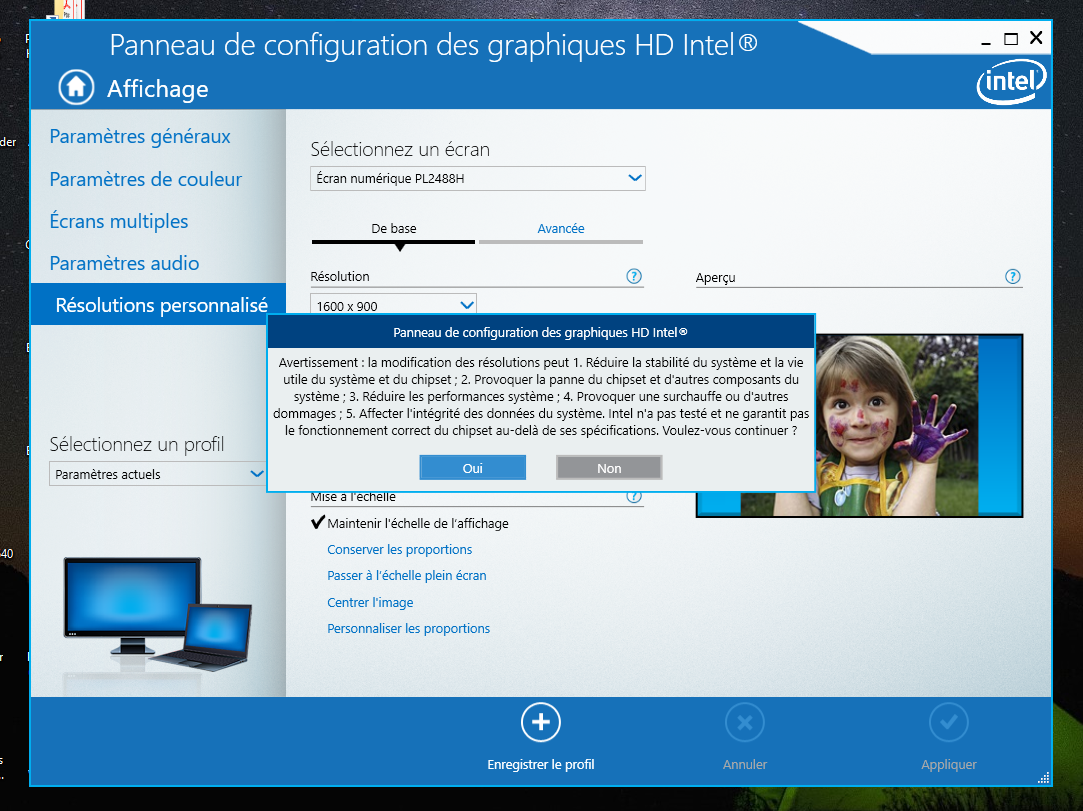Screen dimensions: 1083x811
Task: Switch to the Avancée tab
Action: click(561, 229)
